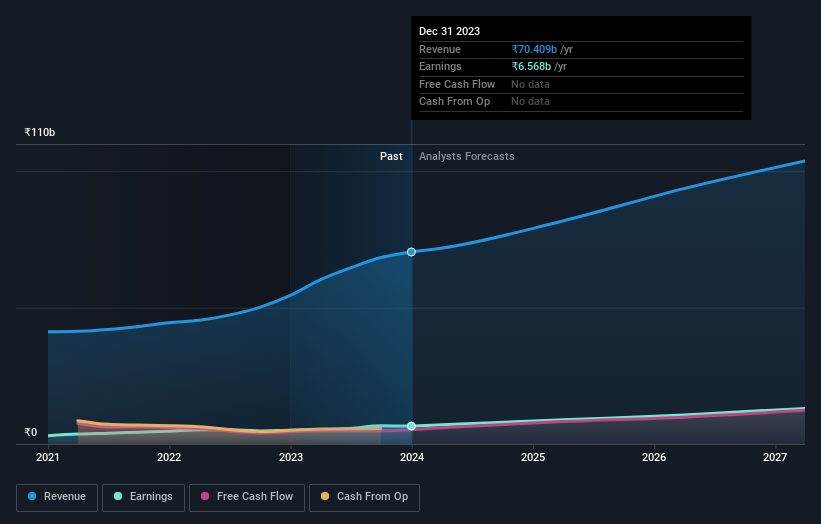Click the Analysts Forecasts label

(467, 157)
